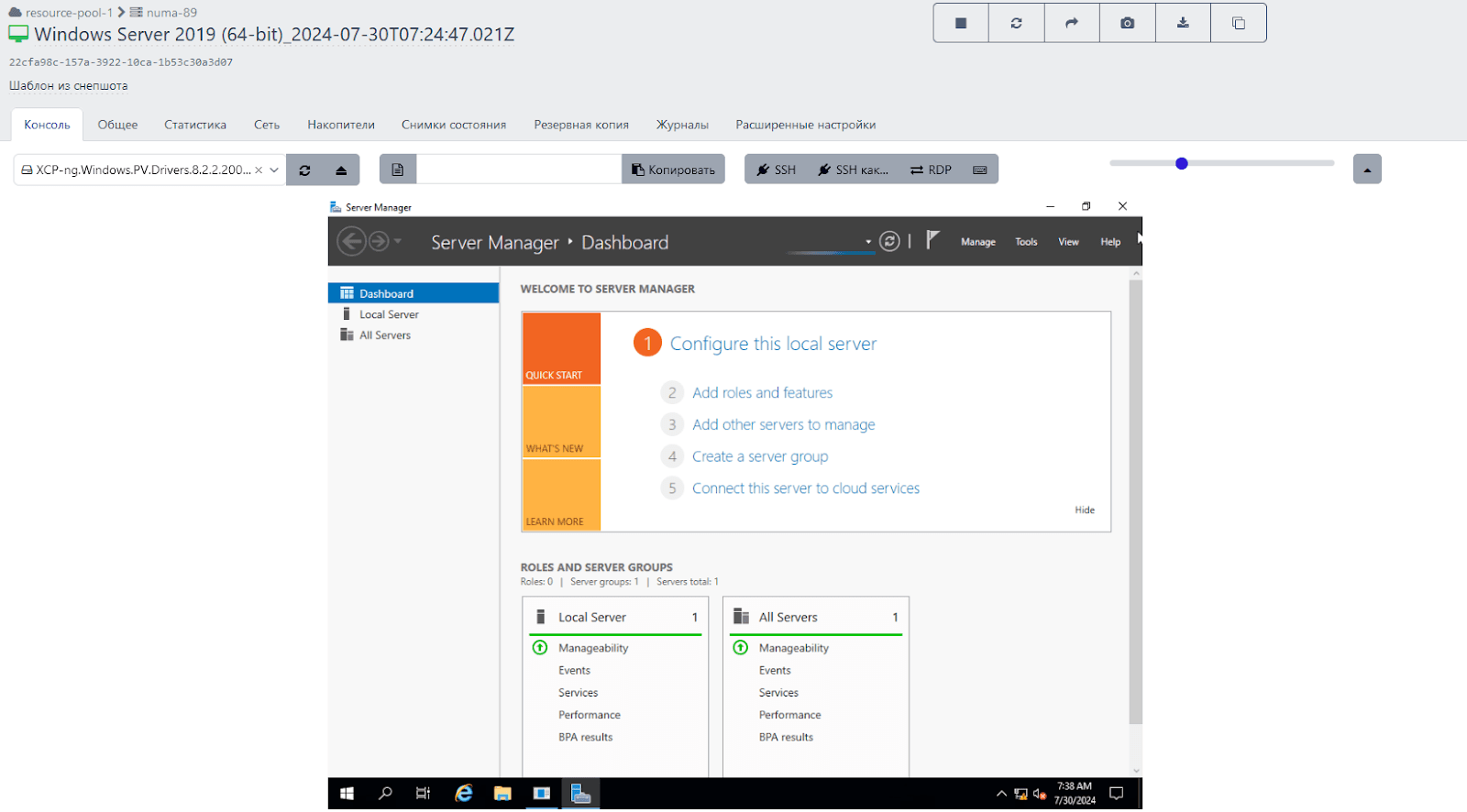This screenshot has width=1467, height=812.
Task: Open the Windows Start menu
Action: coord(347,794)
